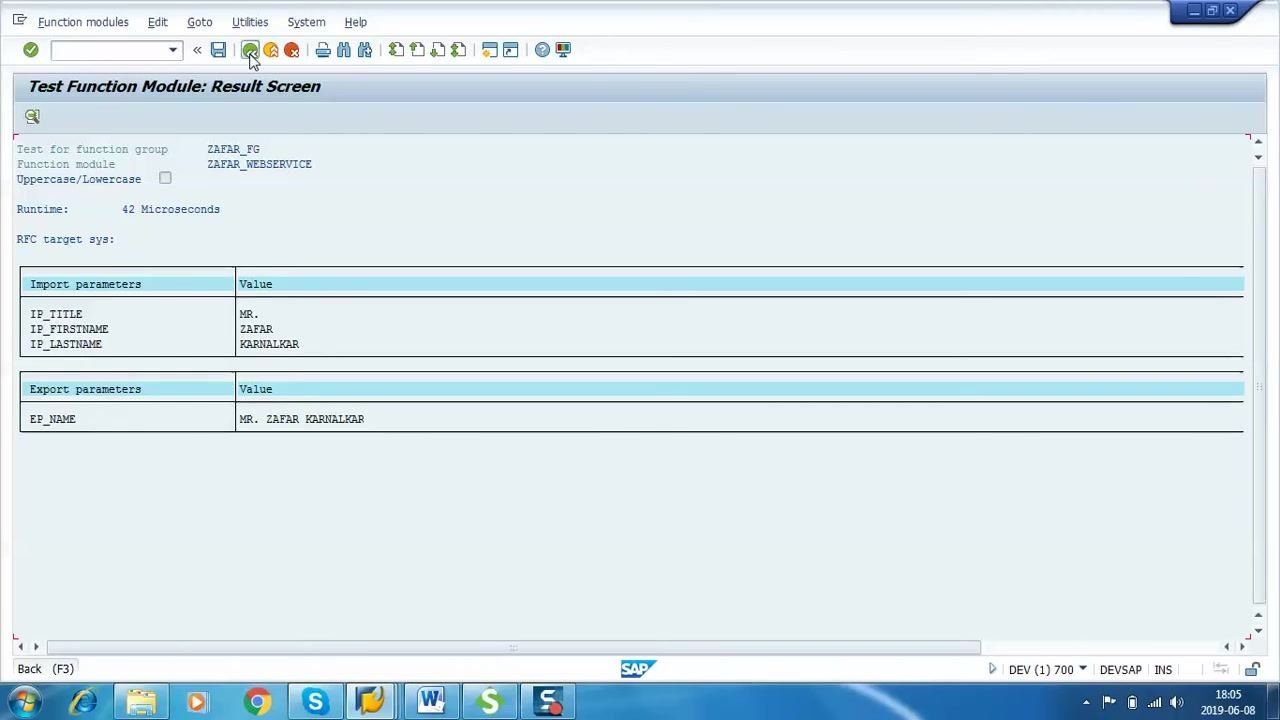Image resolution: width=1280 pixels, height=720 pixels.
Task: Click the Find Next binoculars icon
Action: pyautogui.click(x=365, y=50)
